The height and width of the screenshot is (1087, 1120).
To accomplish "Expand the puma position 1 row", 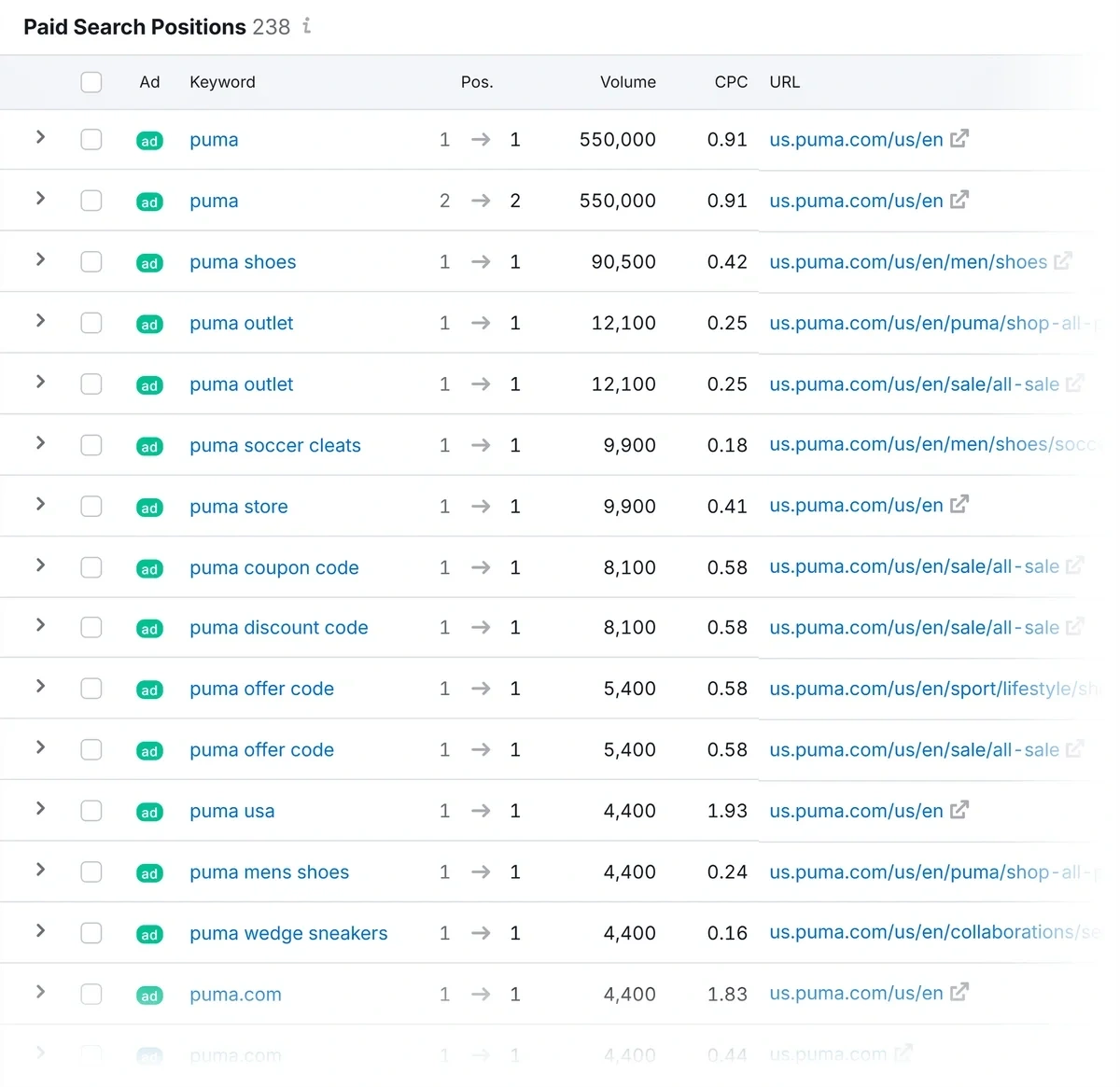I will pos(40,137).
